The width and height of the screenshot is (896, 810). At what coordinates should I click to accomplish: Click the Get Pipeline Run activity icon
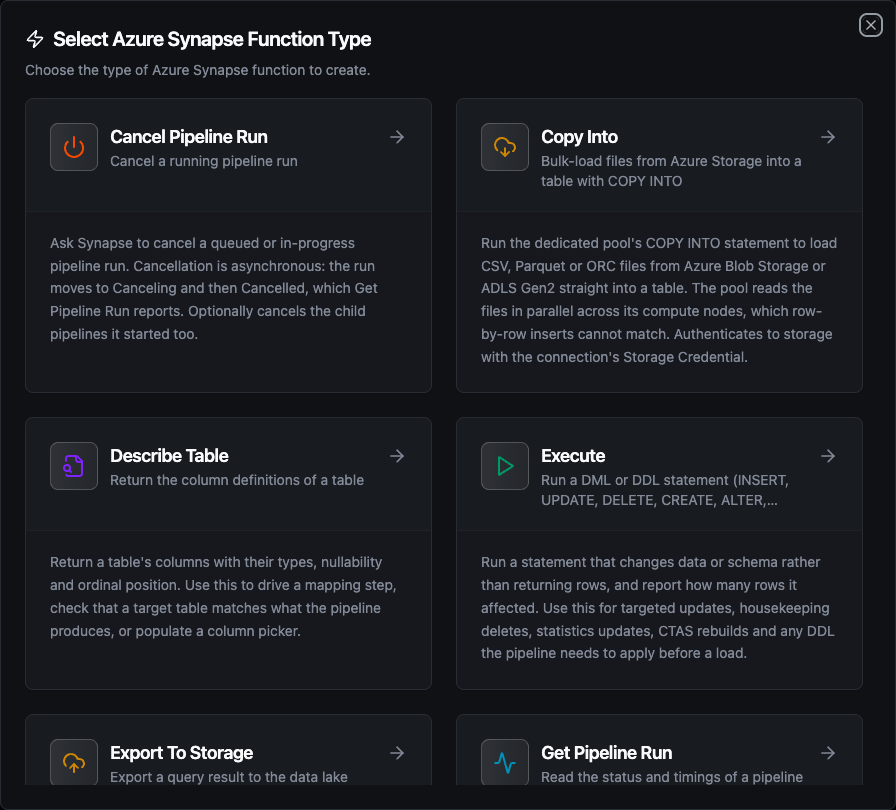[505, 762]
